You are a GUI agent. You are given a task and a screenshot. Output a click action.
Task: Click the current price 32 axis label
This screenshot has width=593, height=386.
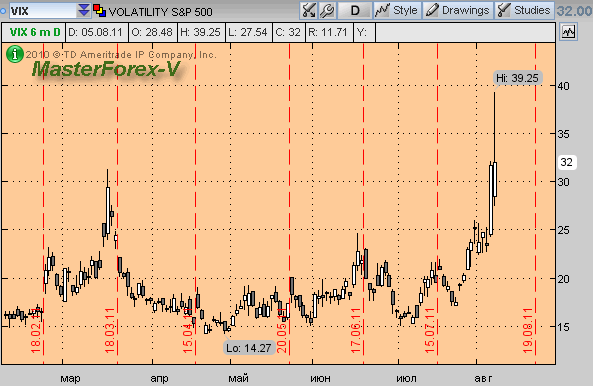coord(567,162)
